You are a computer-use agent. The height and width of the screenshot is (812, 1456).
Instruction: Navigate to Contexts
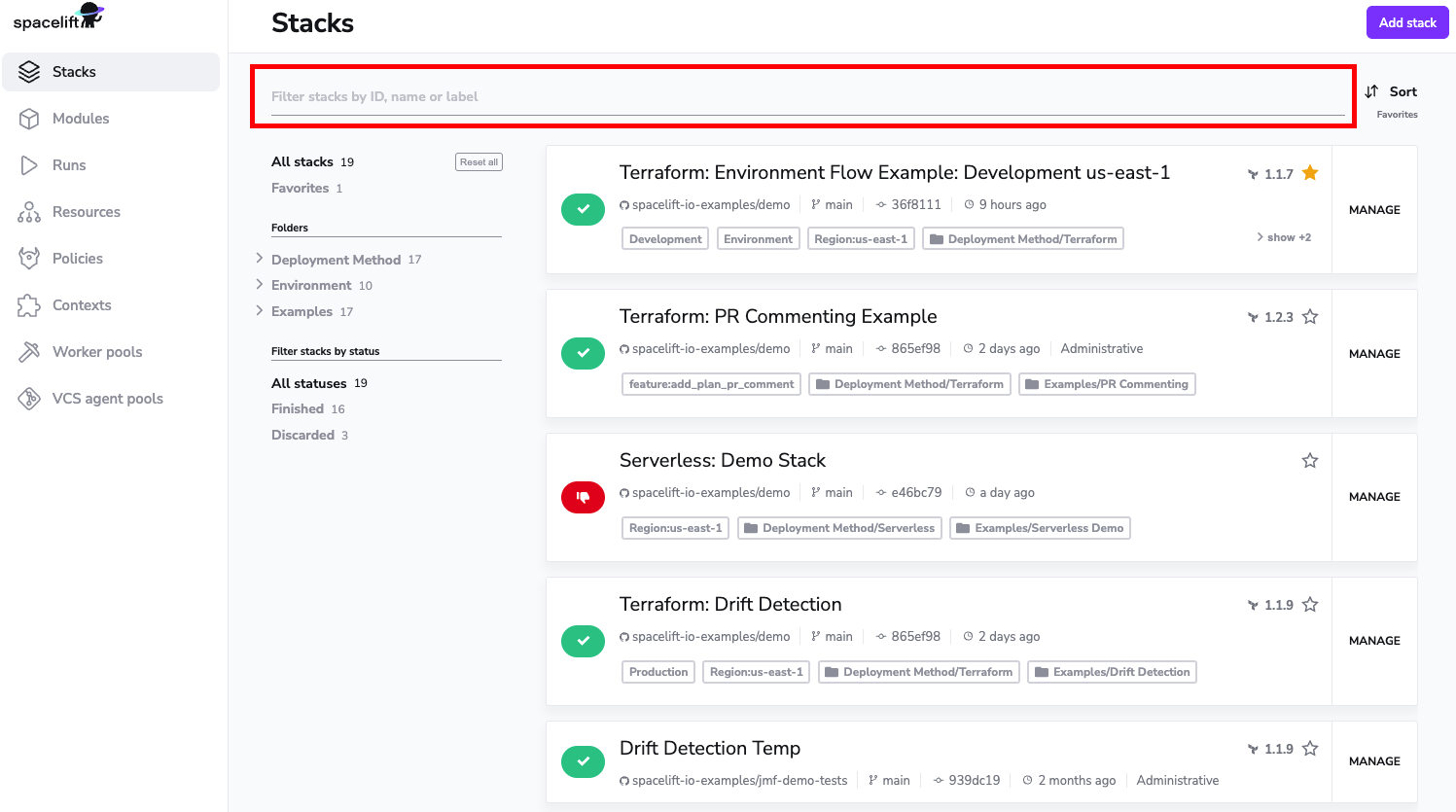click(82, 305)
